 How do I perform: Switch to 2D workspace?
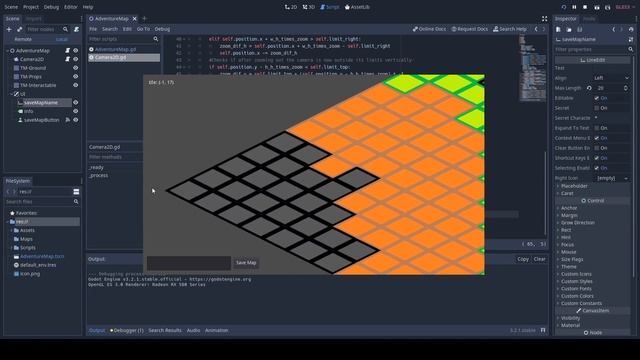point(291,7)
